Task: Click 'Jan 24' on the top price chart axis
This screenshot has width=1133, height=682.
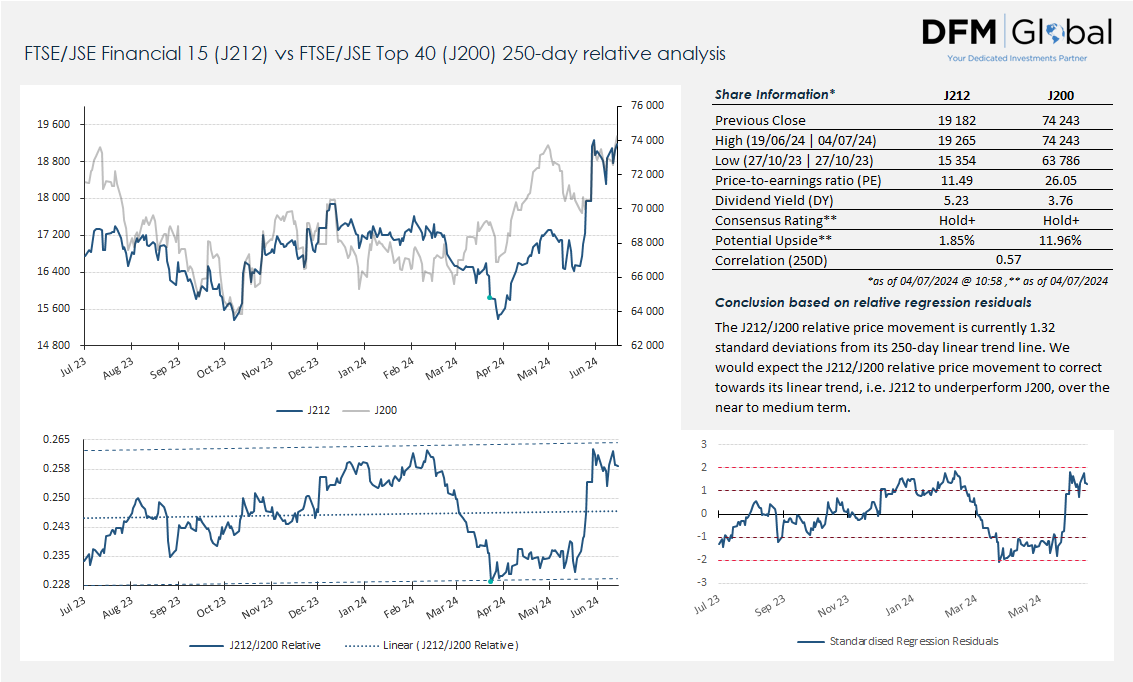Action: tap(352, 368)
